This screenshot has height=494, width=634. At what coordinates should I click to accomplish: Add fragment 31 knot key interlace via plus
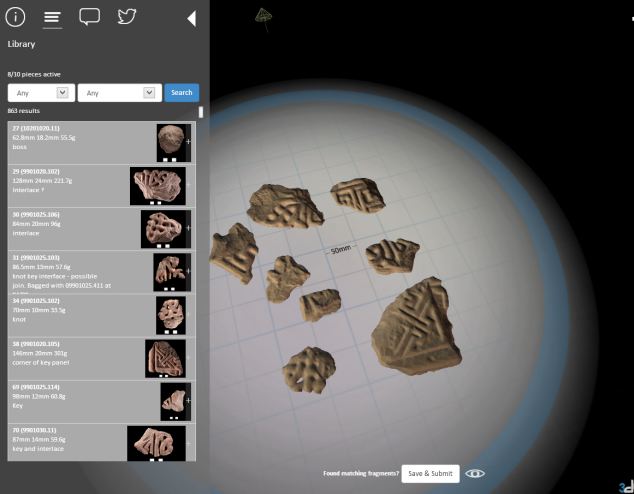pos(188,272)
